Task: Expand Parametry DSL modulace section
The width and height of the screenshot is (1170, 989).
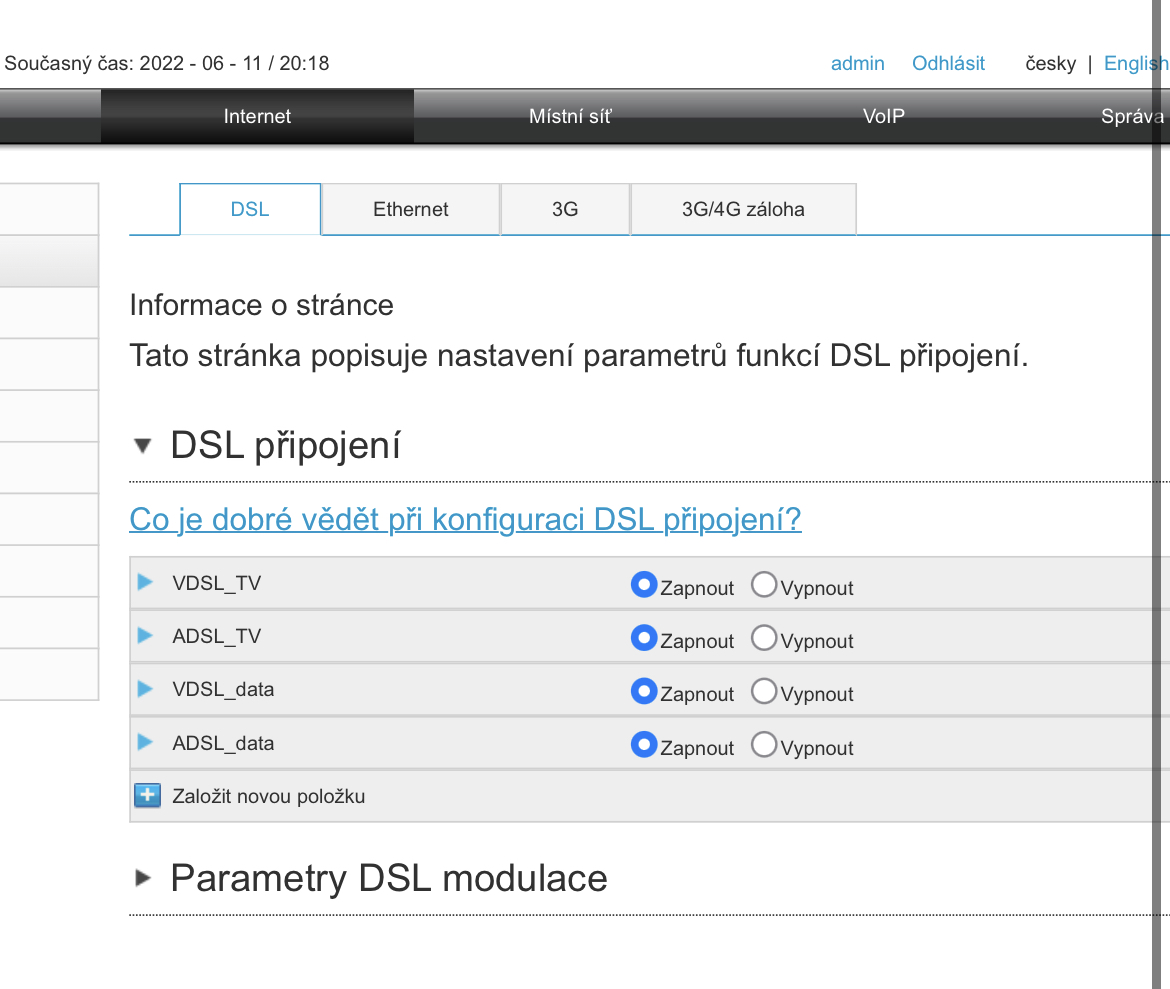Action: 143,878
